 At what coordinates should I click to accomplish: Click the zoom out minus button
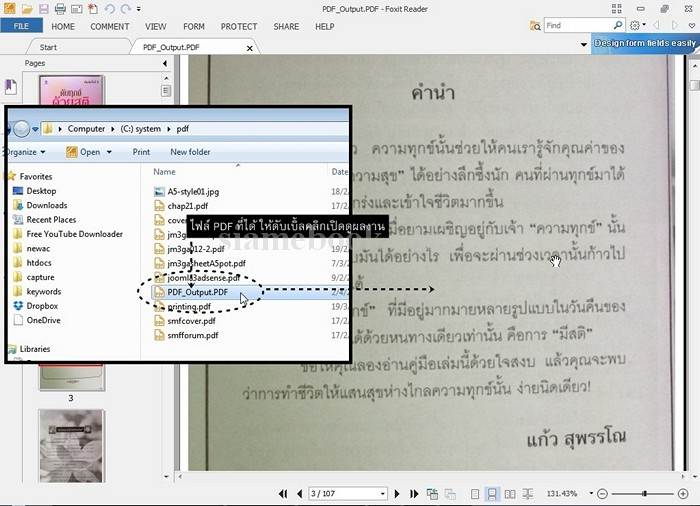click(602, 493)
